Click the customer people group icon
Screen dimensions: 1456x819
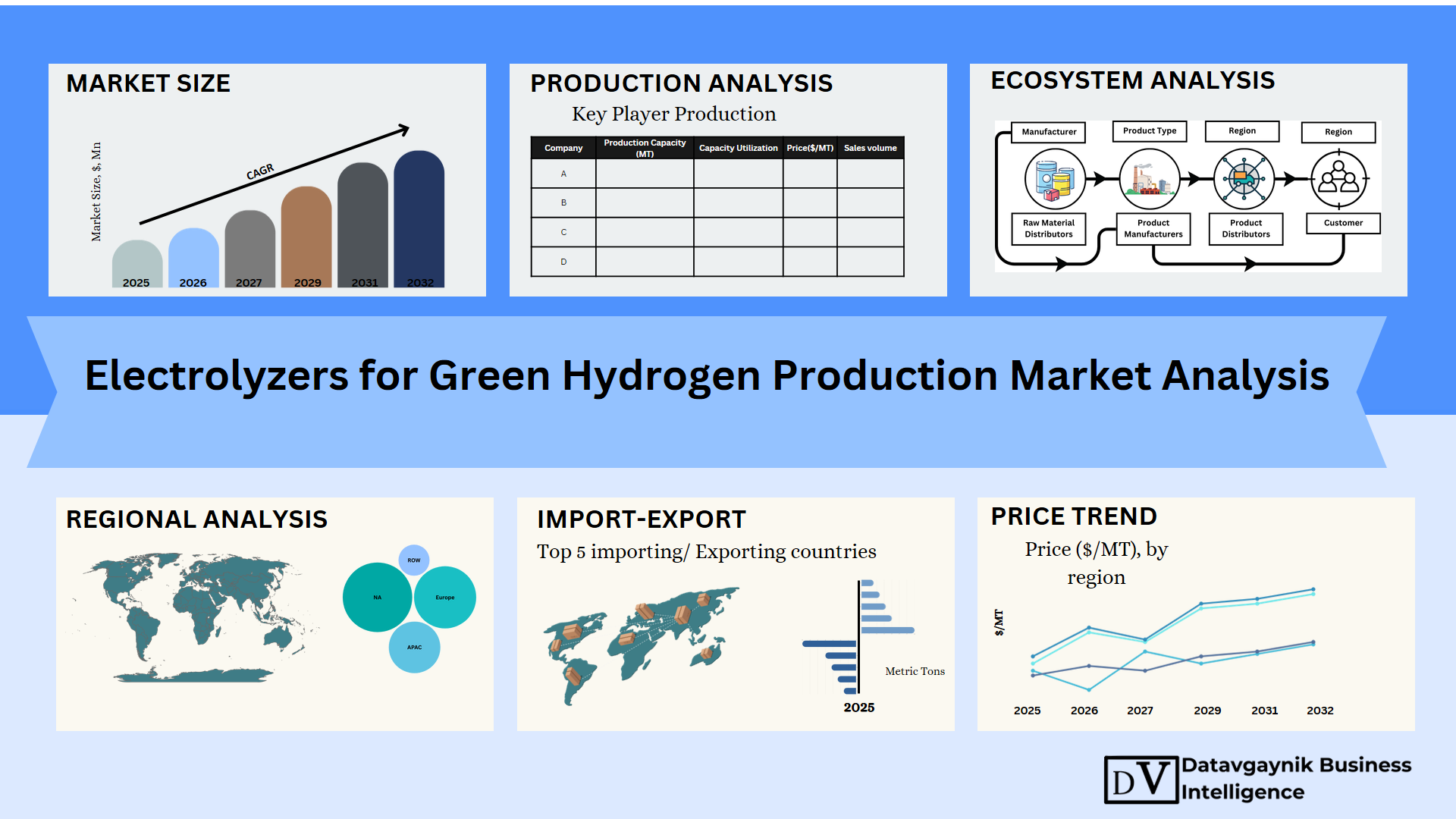click(x=1338, y=180)
